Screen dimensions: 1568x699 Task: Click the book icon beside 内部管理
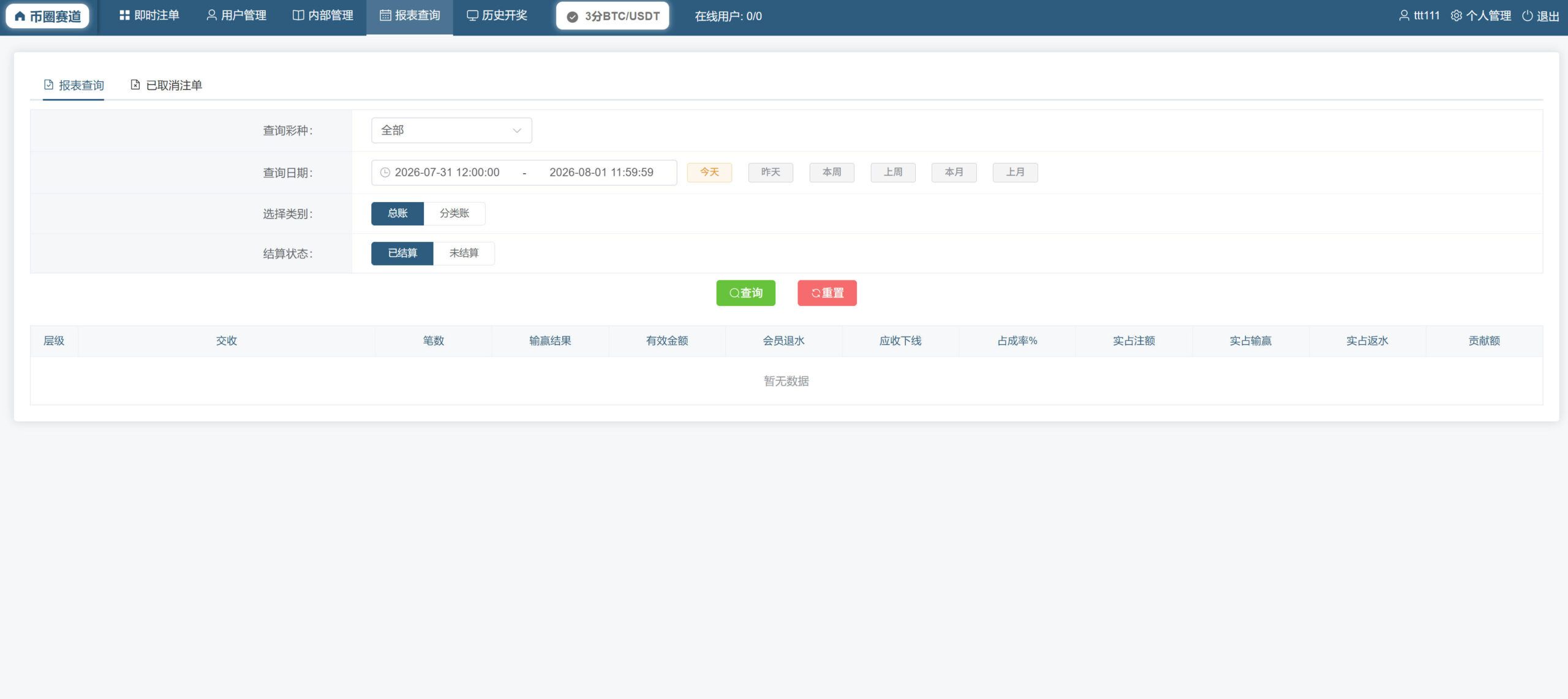tap(298, 15)
